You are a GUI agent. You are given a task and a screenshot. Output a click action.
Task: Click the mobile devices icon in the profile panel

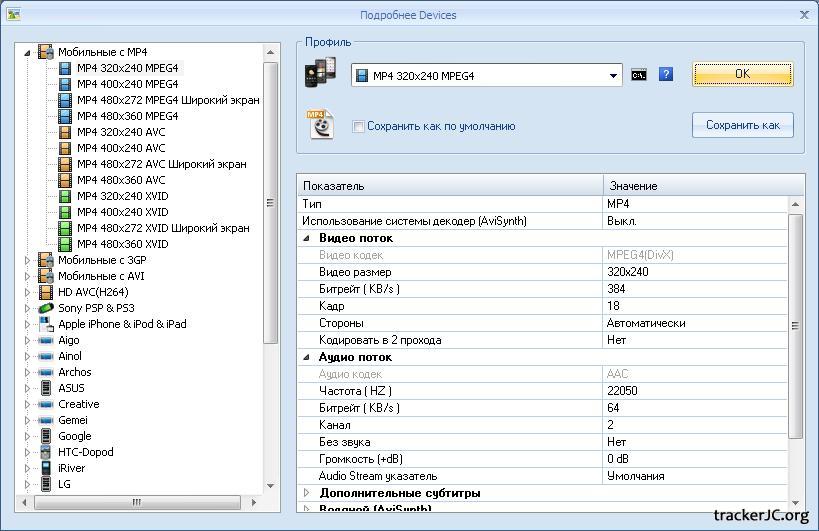(x=320, y=74)
